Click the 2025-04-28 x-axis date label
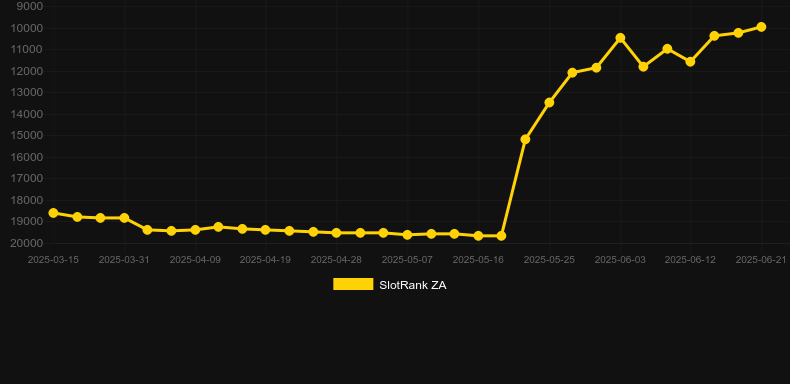 (337, 260)
